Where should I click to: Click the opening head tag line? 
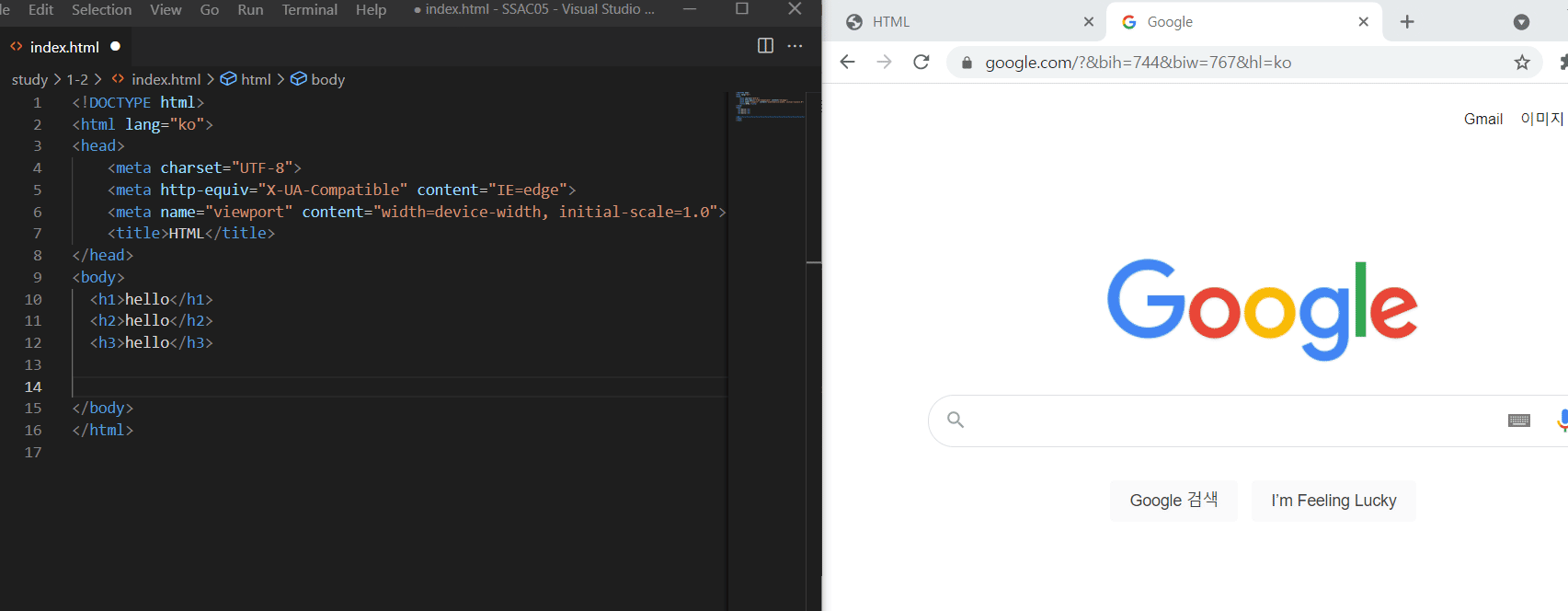pyautogui.click(x=98, y=145)
